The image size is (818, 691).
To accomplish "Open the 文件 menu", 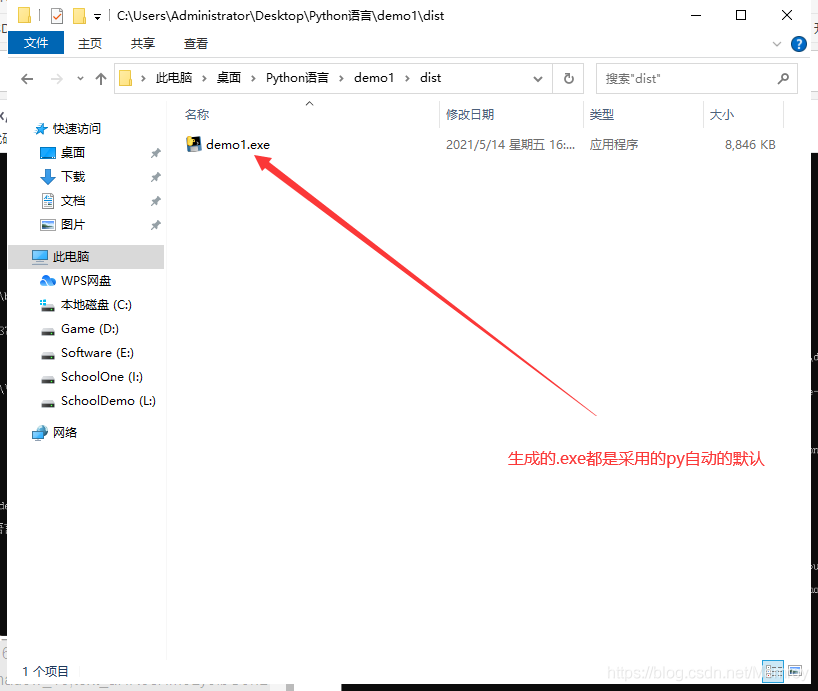I will pos(35,43).
